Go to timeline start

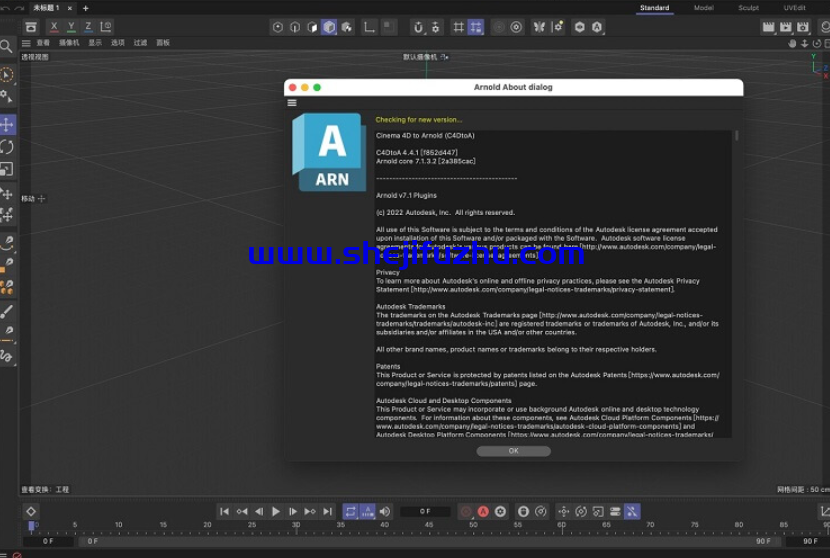click(x=224, y=511)
